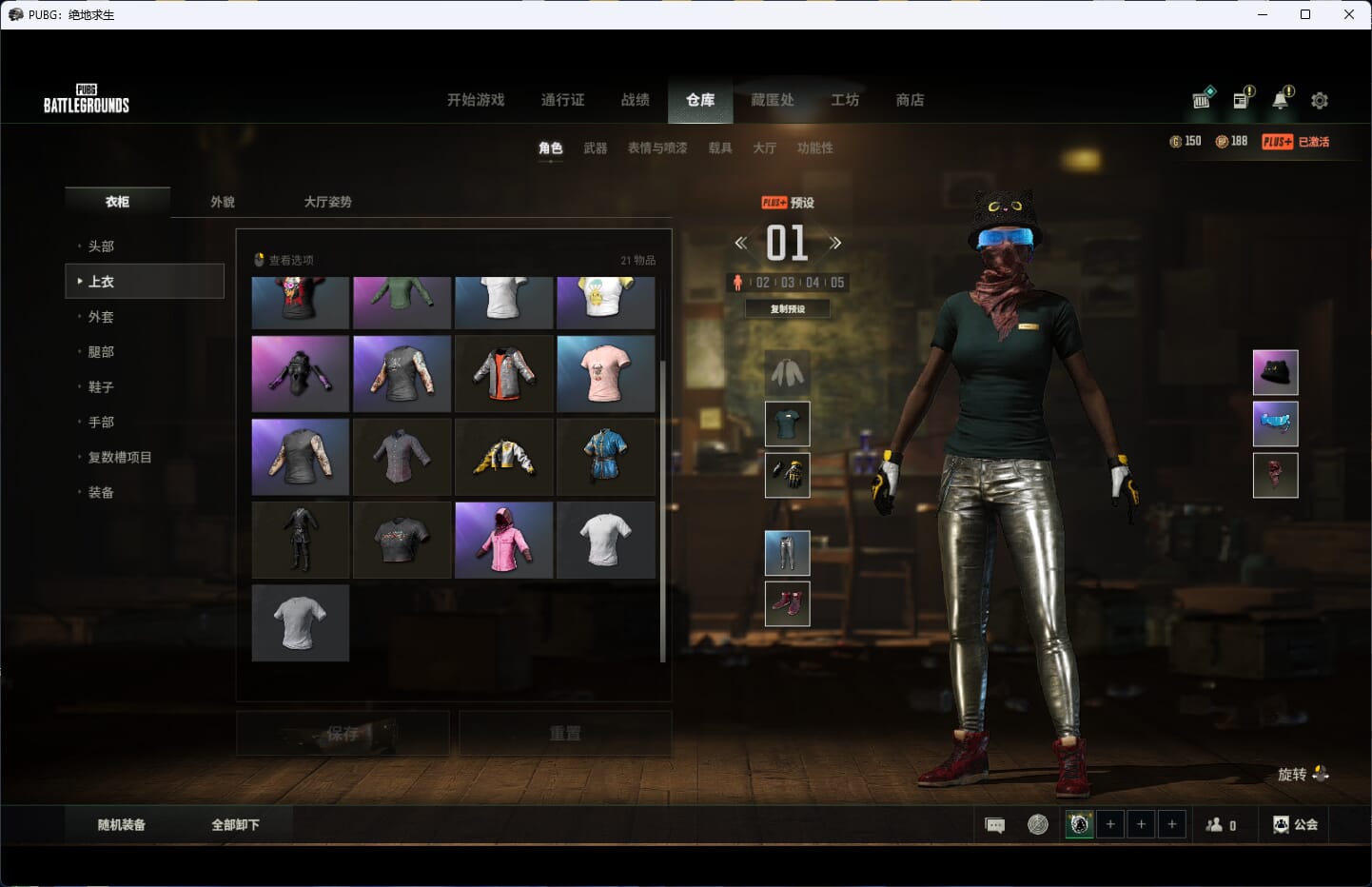Image resolution: width=1372 pixels, height=887 pixels.
Task: Click the BP 188 balance
Action: [1231, 141]
